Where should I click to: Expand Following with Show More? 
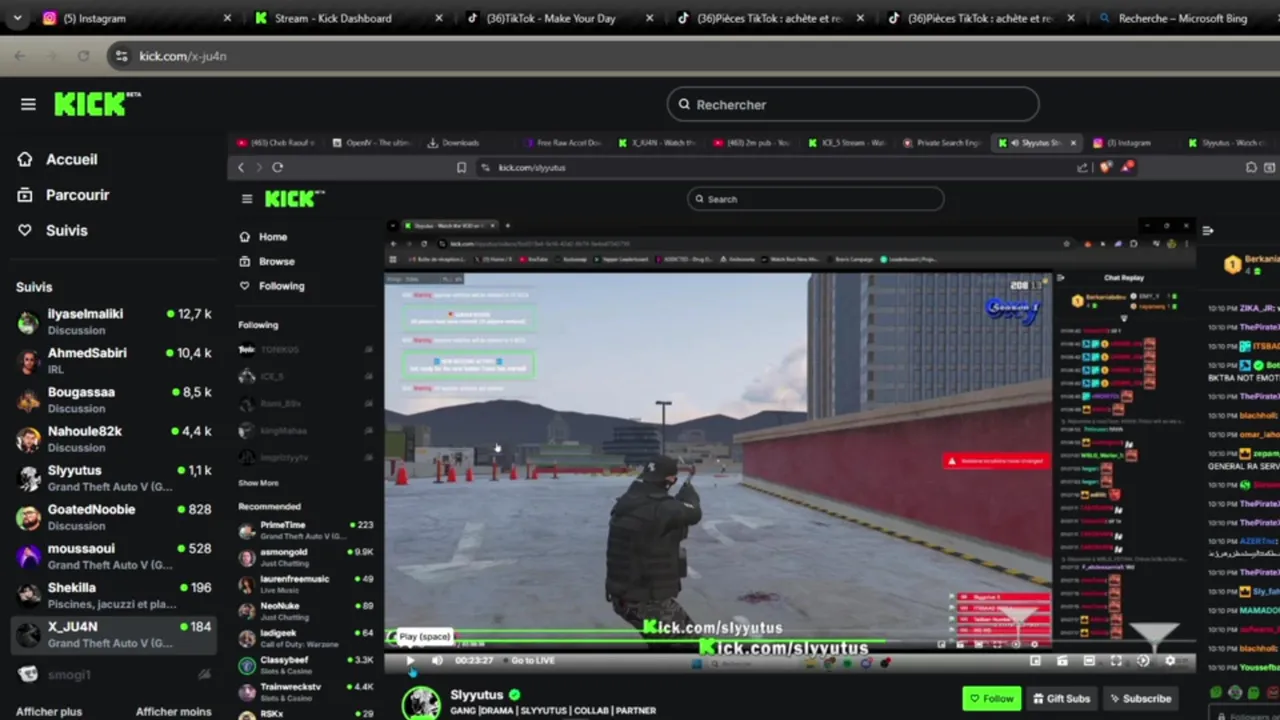point(258,483)
